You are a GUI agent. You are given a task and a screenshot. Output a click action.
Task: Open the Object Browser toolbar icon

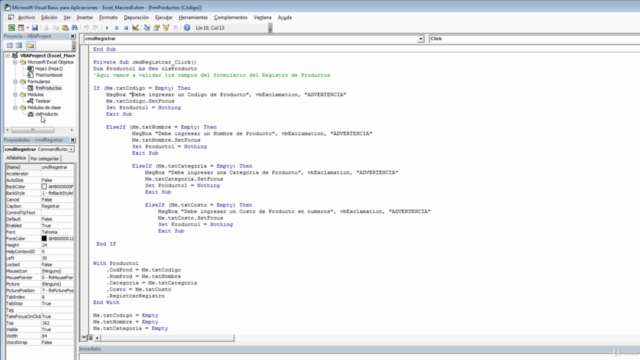[x=166, y=28]
